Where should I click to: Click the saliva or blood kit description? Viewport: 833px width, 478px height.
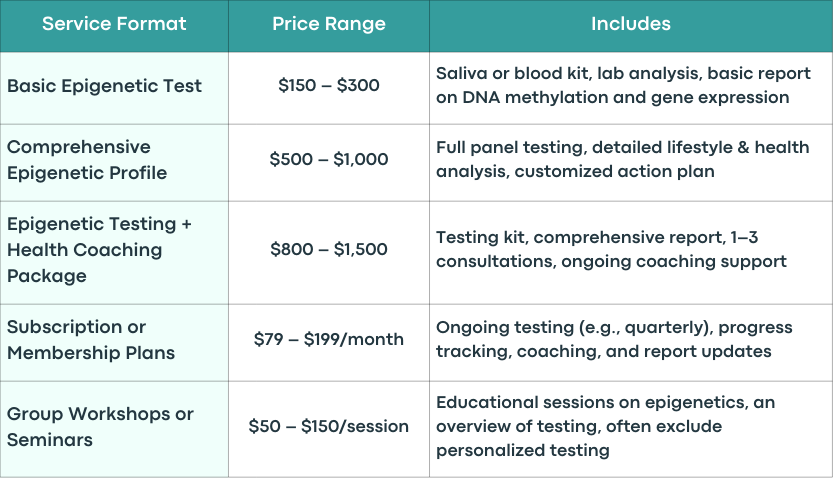[623, 85]
